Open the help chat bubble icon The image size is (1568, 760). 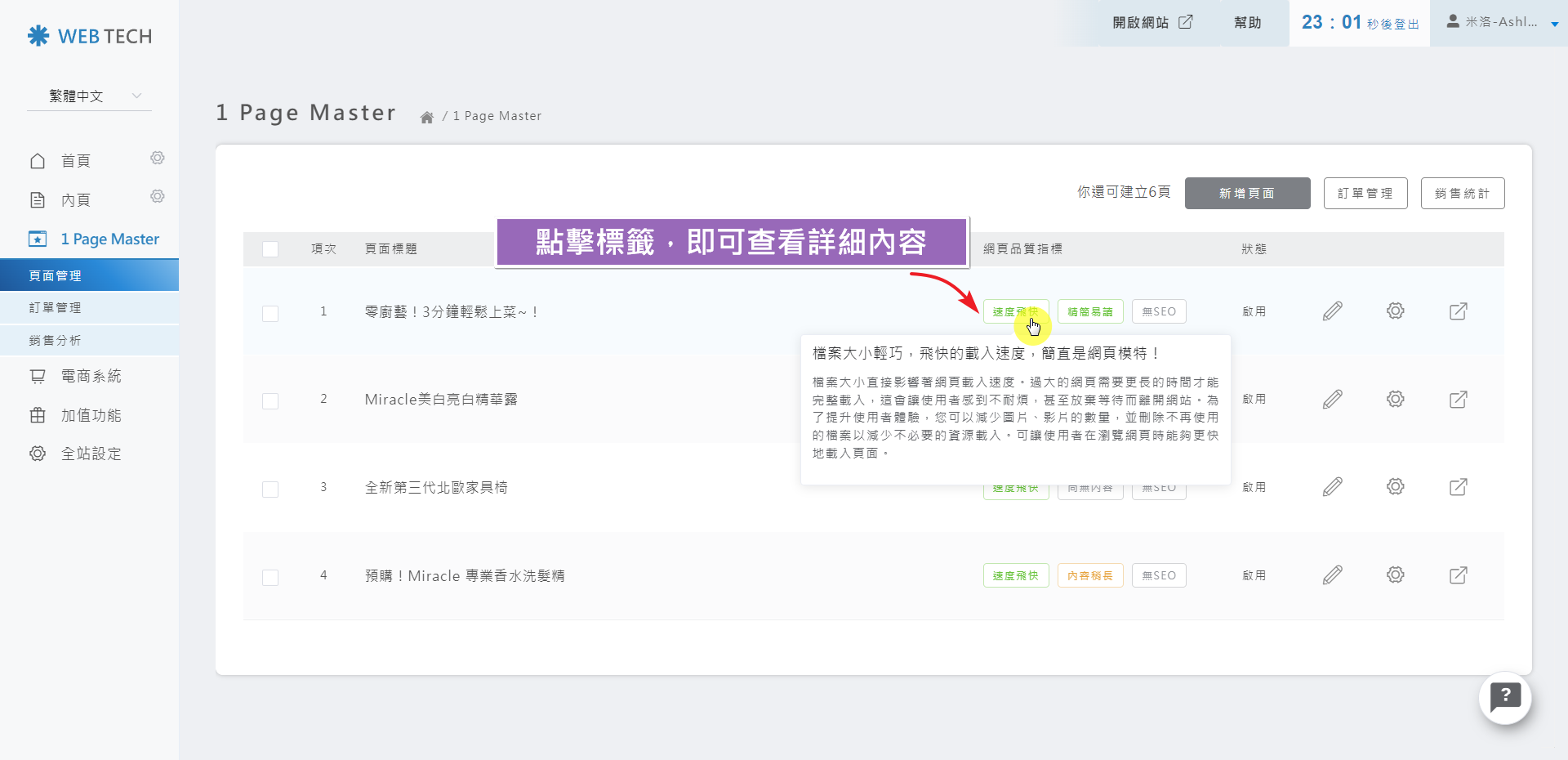[x=1504, y=697]
